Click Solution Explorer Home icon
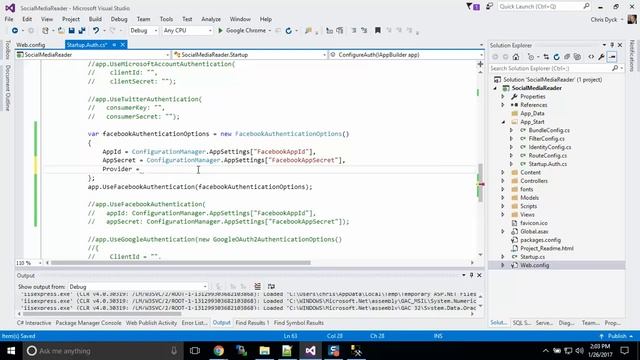 [x=516, y=57]
